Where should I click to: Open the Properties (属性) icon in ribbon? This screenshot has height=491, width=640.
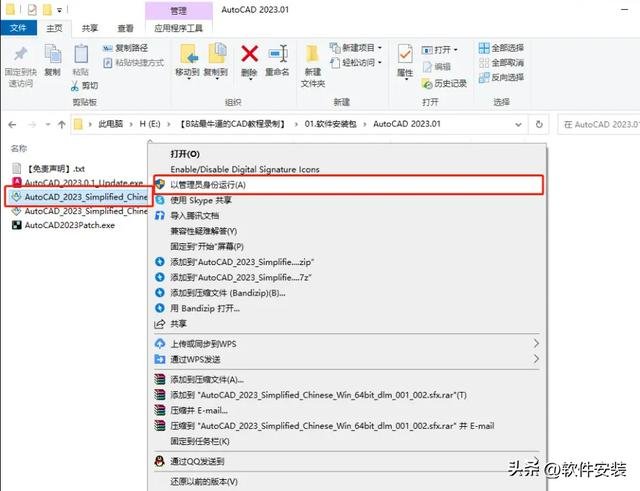click(x=405, y=54)
